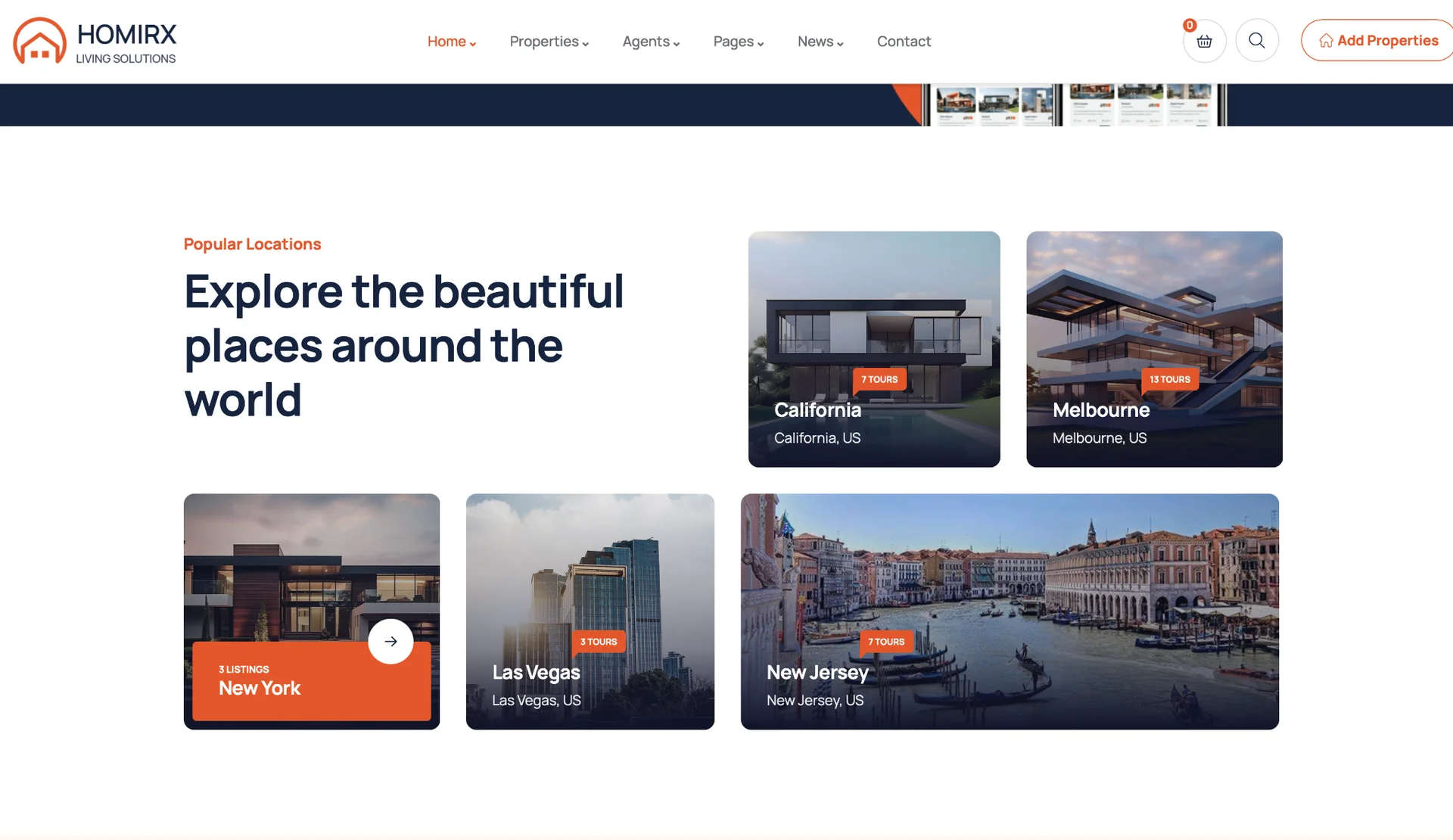The width and height of the screenshot is (1453, 840).
Task: Click the 7 Tours badge on California
Action: click(x=879, y=379)
